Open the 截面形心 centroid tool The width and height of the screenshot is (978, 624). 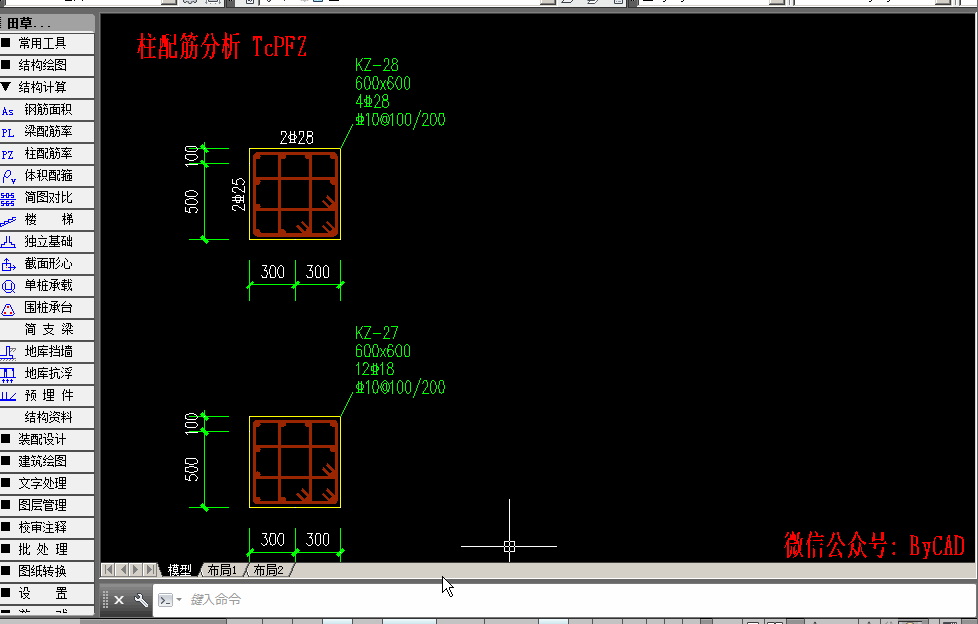(x=47, y=264)
